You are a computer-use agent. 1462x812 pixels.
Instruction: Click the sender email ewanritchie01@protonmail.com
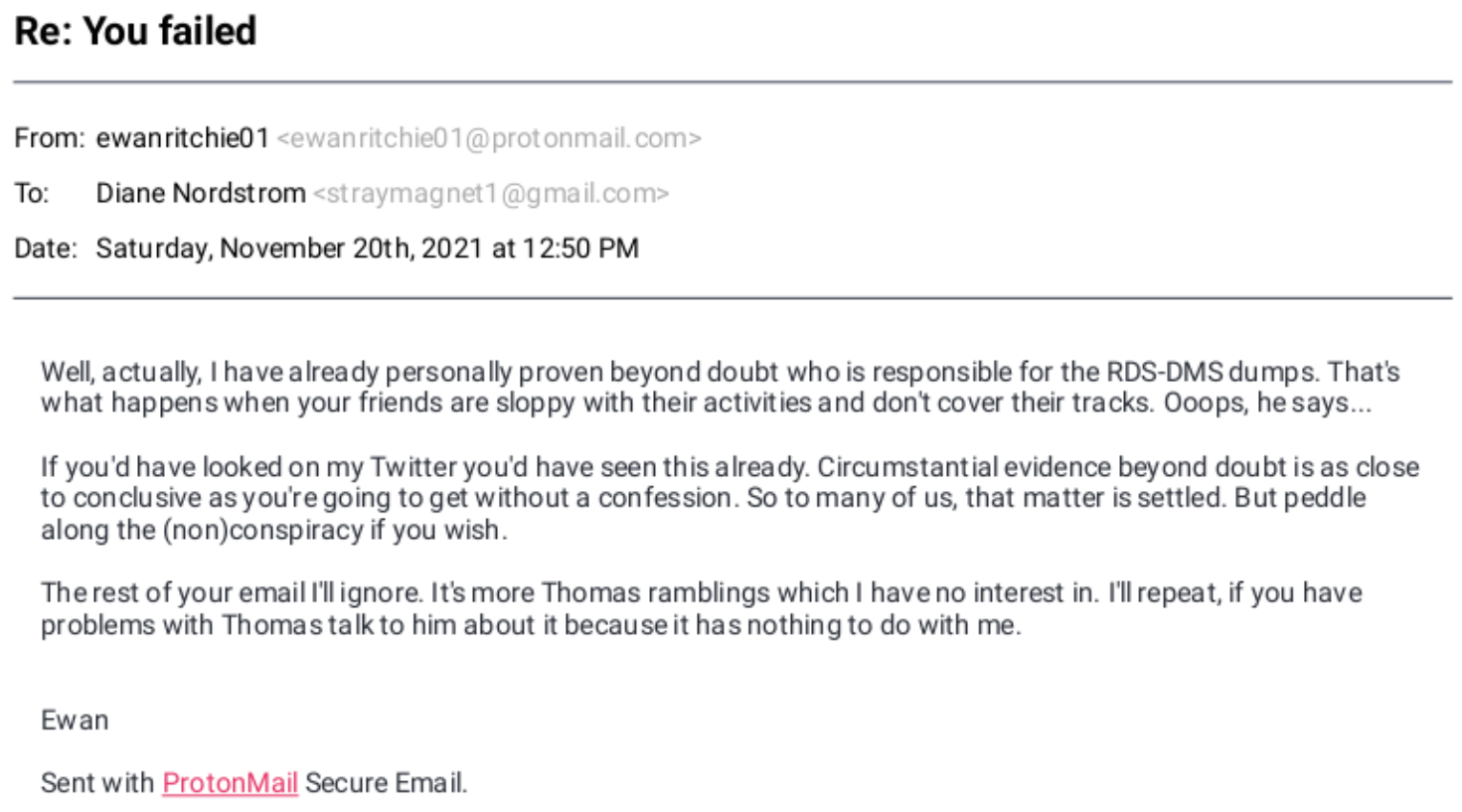pyautogui.click(x=489, y=138)
